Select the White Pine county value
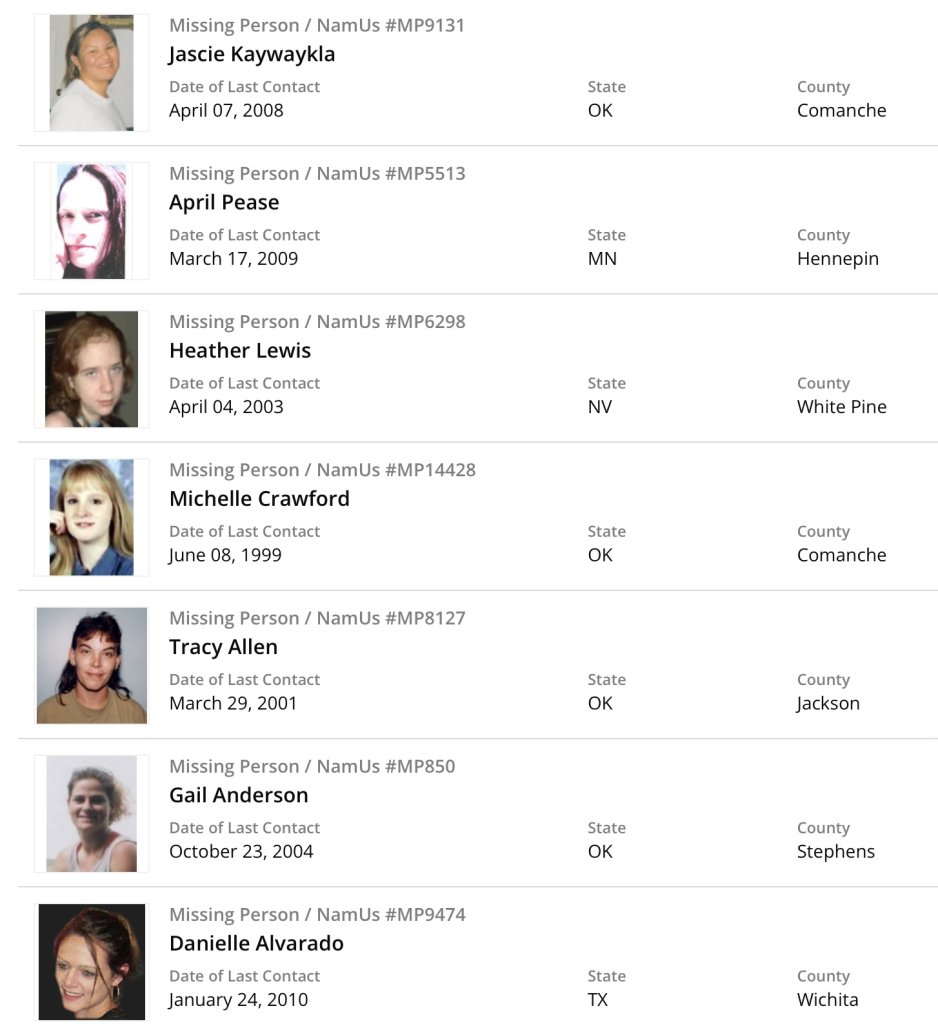 coord(841,406)
